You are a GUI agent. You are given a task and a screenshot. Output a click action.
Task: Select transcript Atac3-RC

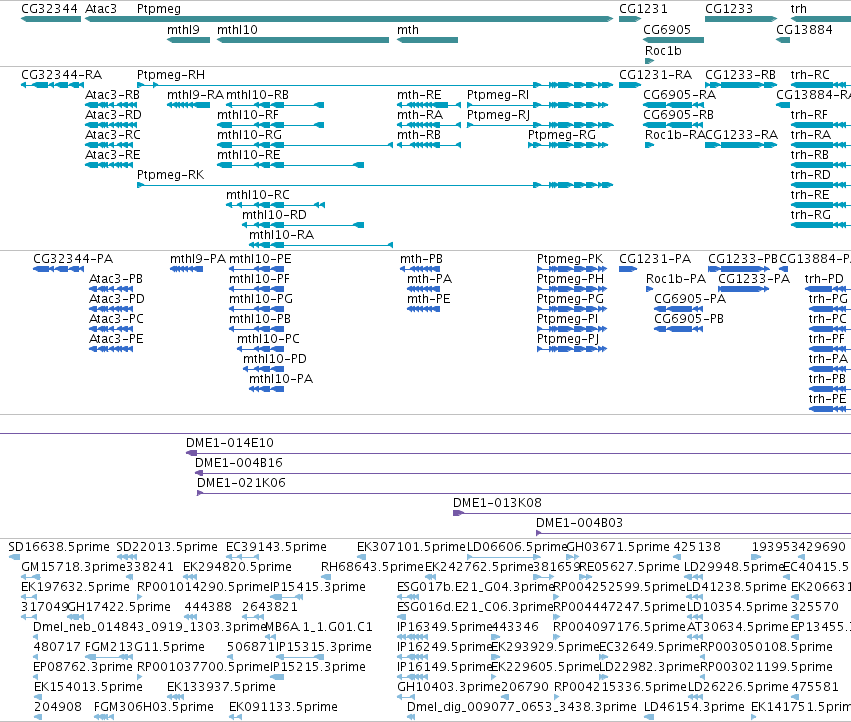[113, 135]
